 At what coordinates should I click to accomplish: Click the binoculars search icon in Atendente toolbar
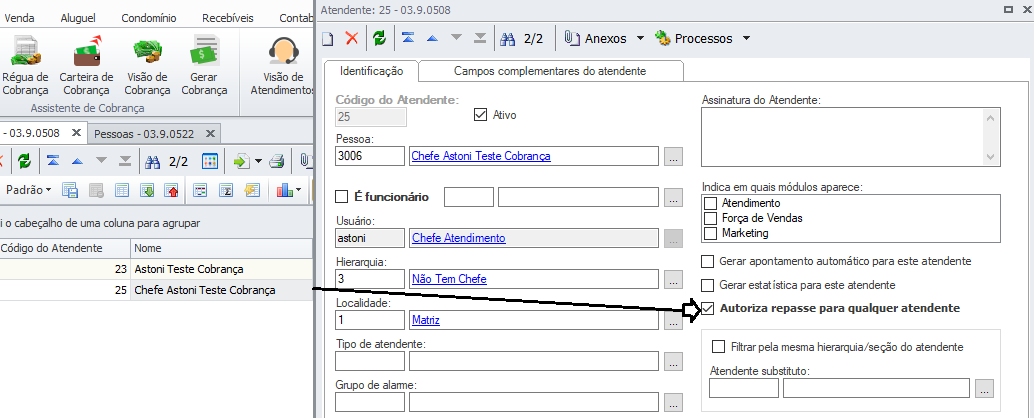[x=507, y=38]
